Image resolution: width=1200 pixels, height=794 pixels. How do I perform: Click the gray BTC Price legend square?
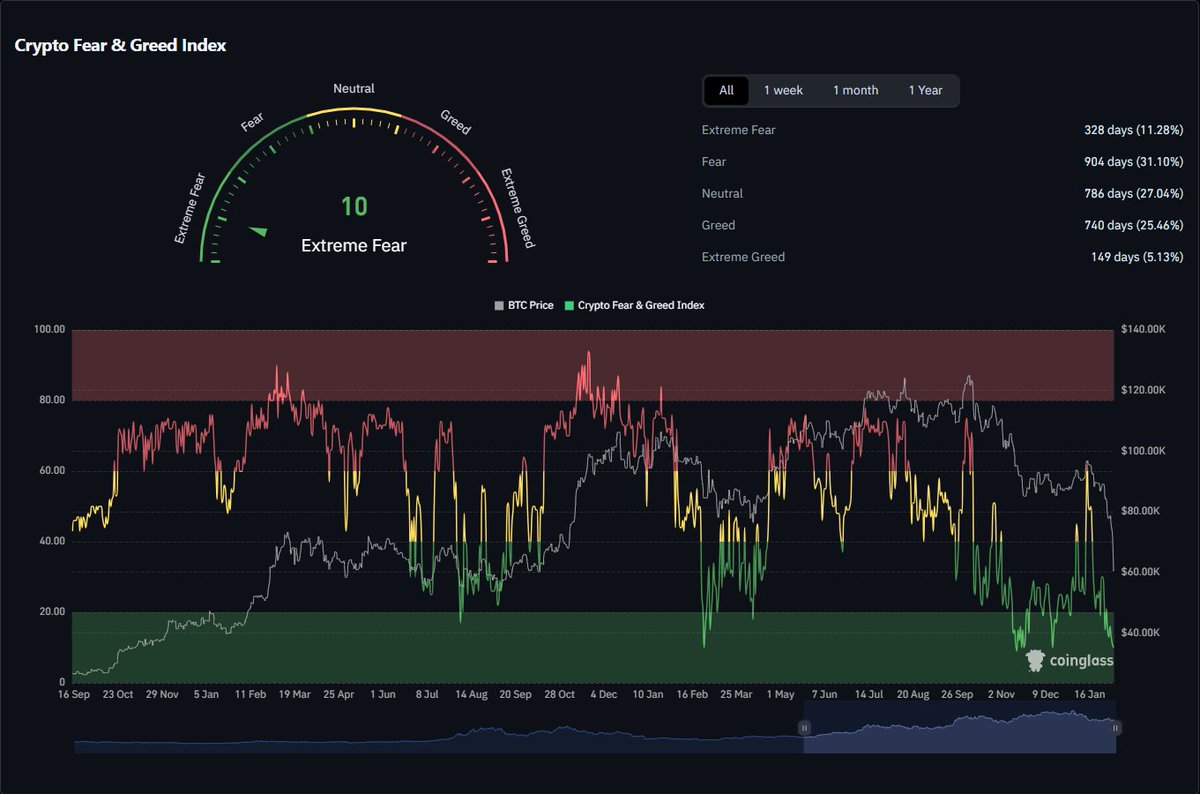coord(497,306)
